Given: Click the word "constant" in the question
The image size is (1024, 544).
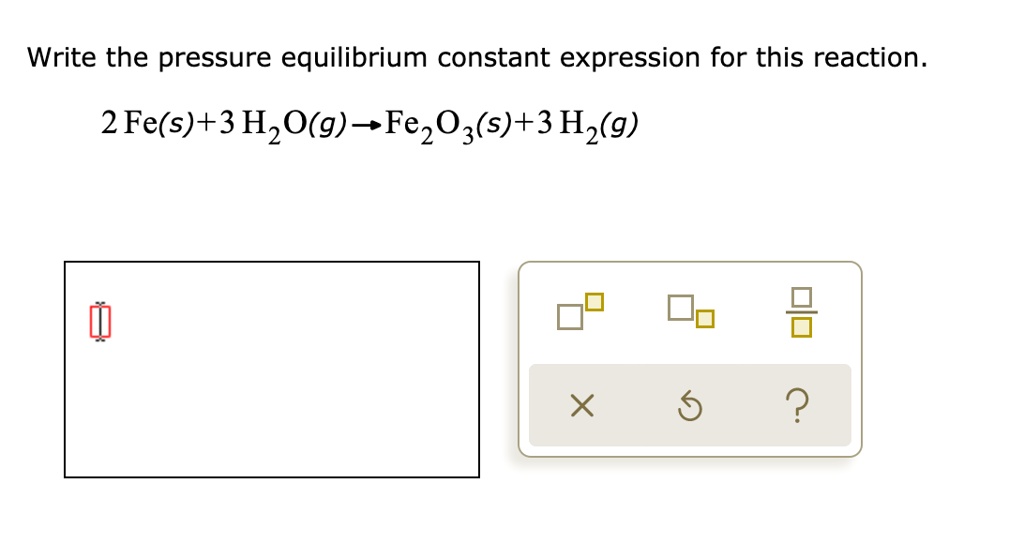Looking at the screenshot, I should [495, 58].
